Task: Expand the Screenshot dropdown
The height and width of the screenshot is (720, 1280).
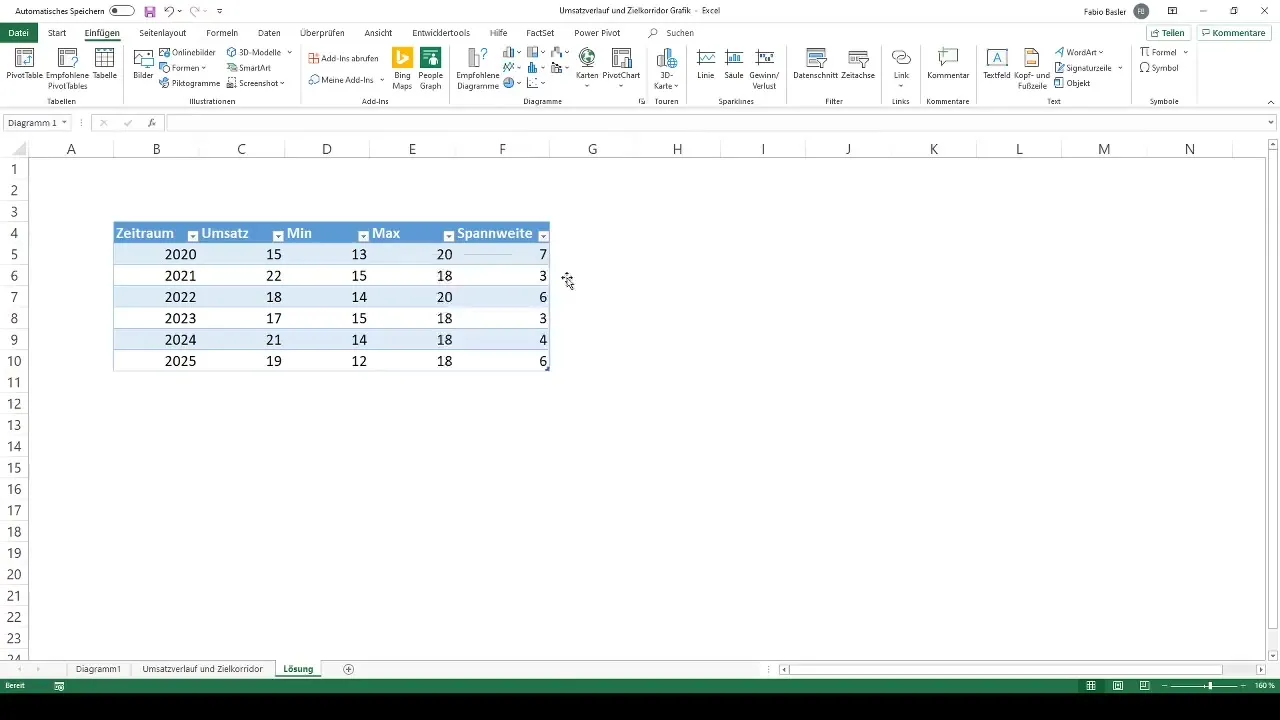Action: 283,83
